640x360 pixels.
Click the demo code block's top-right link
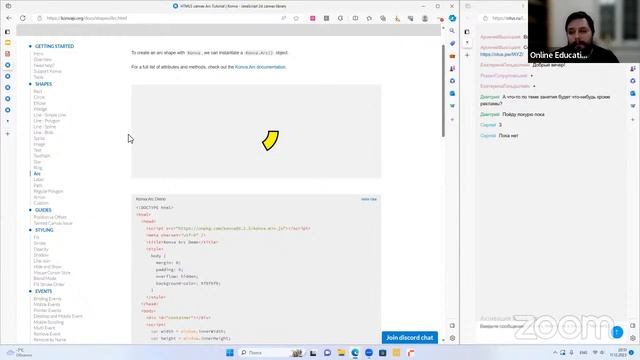[369, 199]
